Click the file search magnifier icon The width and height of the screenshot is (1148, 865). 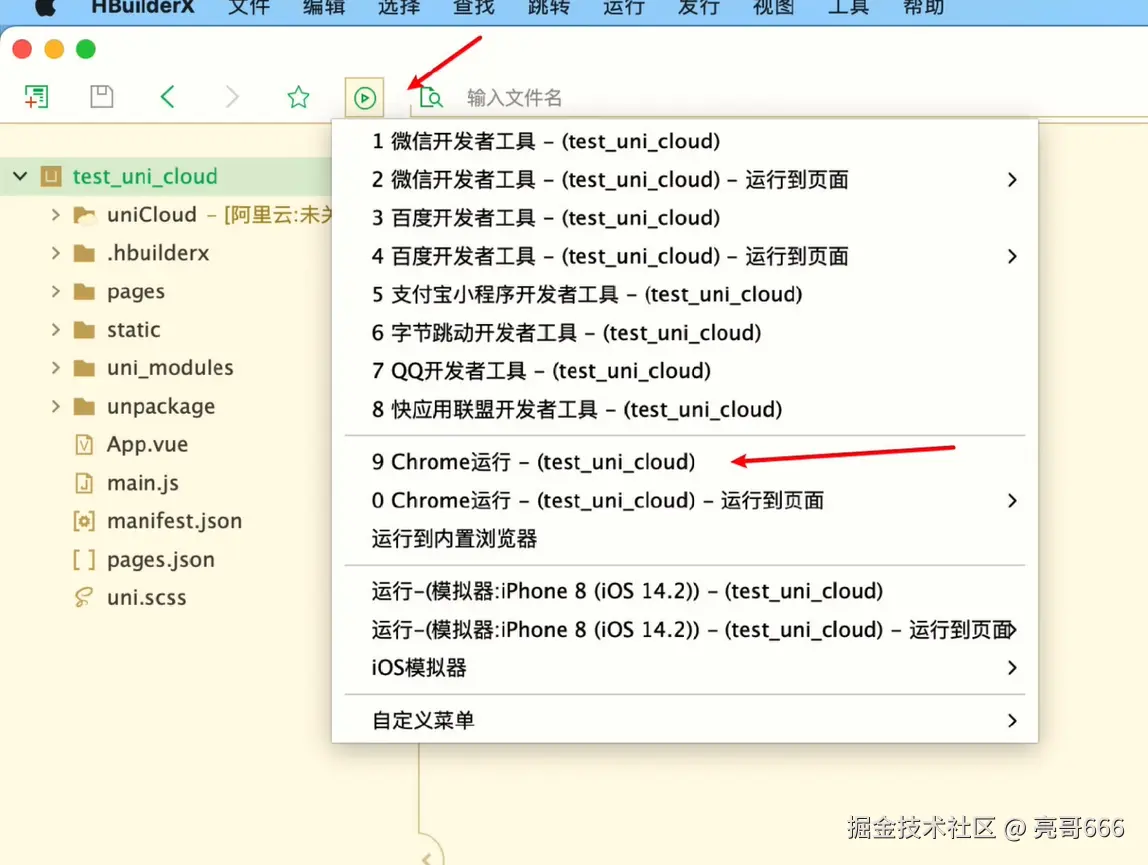coord(430,97)
